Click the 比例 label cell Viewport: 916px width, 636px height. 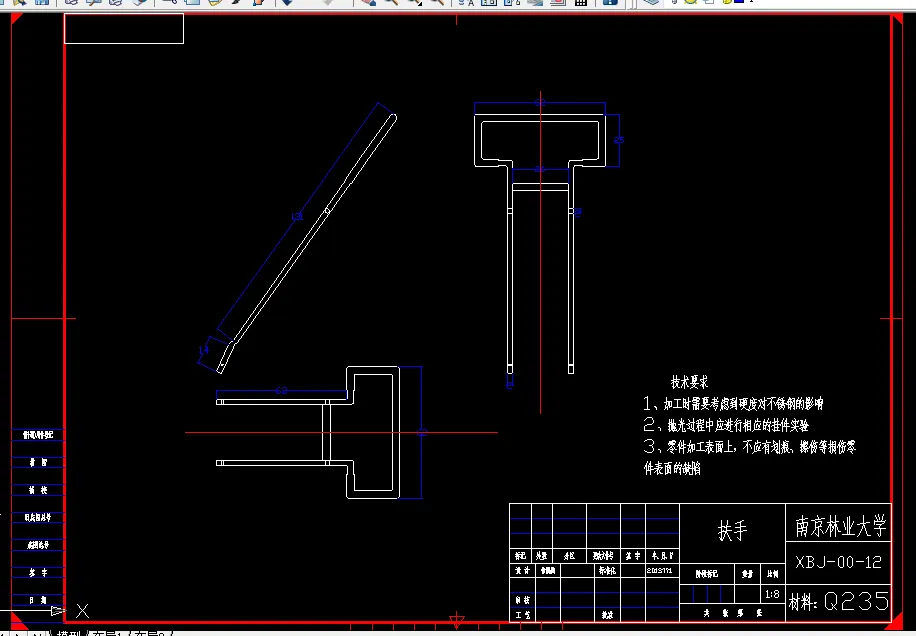pyautogui.click(x=772, y=574)
